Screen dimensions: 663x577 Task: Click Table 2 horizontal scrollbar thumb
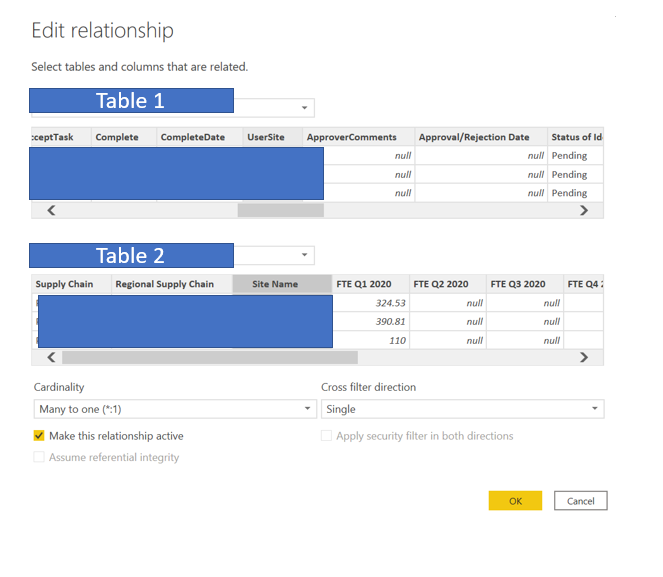[x=210, y=358]
